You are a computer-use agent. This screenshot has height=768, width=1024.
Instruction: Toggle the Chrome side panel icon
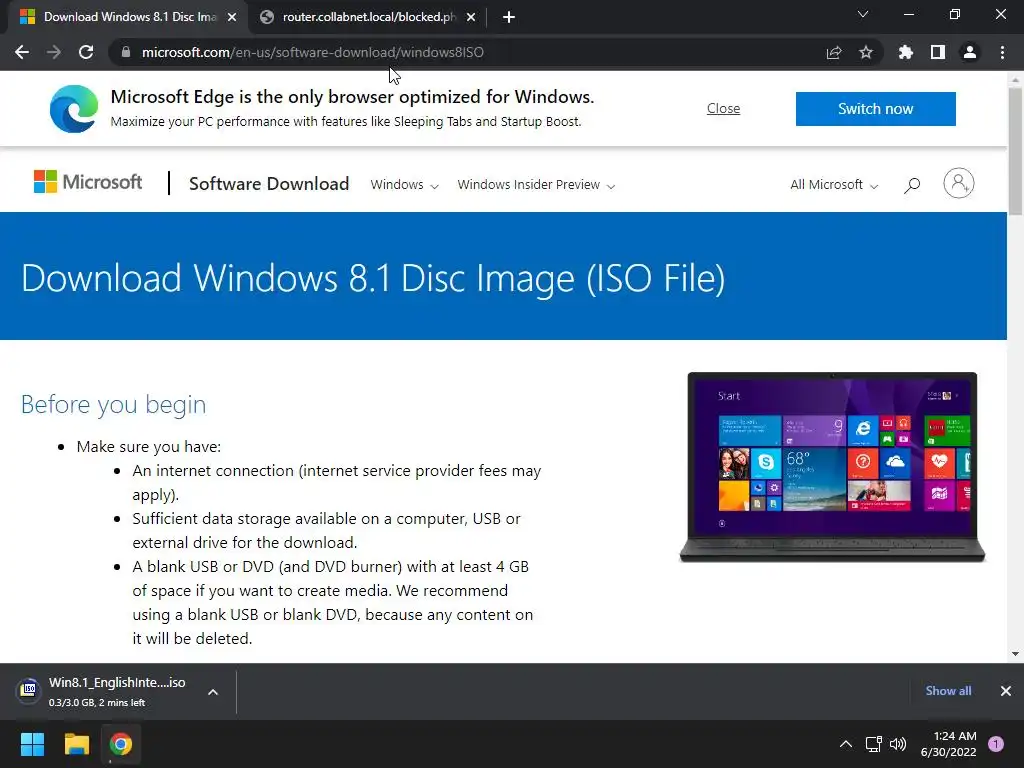click(x=938, y=52)
